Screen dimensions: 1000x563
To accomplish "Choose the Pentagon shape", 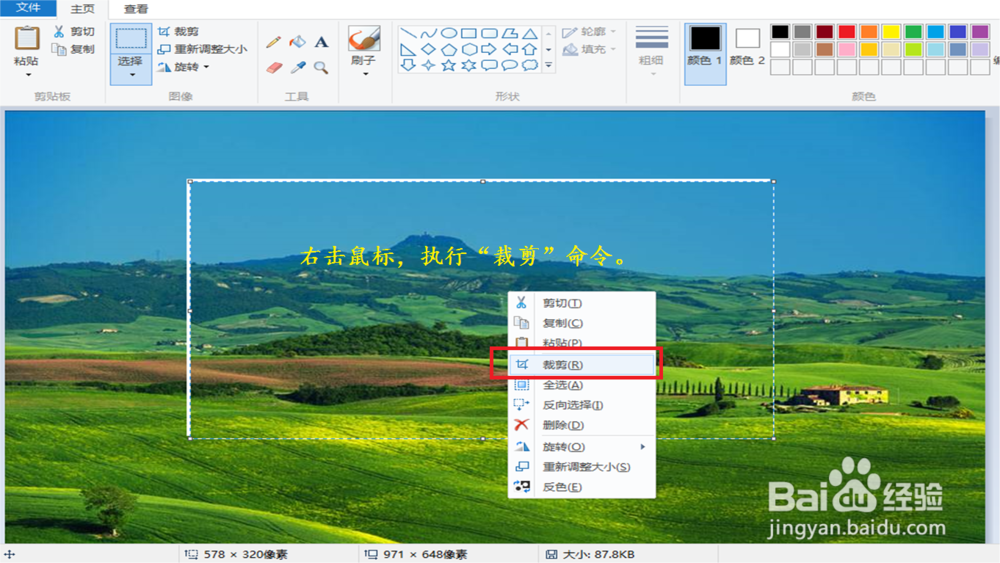I will [x=449, y=49].
